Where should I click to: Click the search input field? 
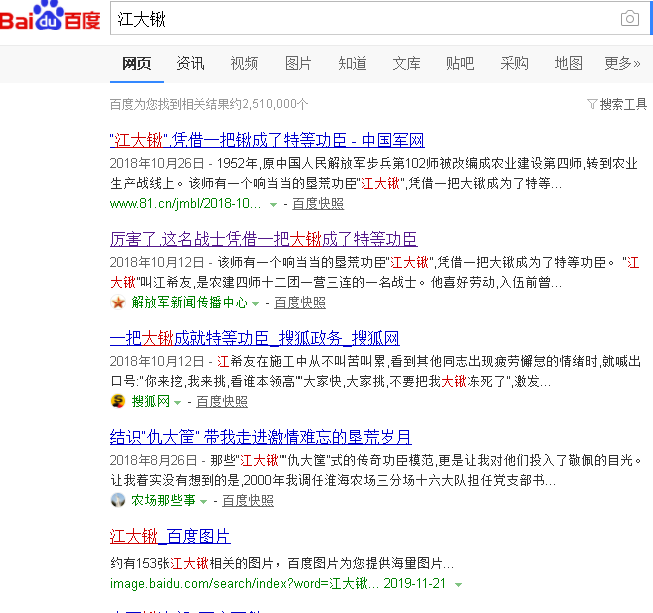coord(360,19)
